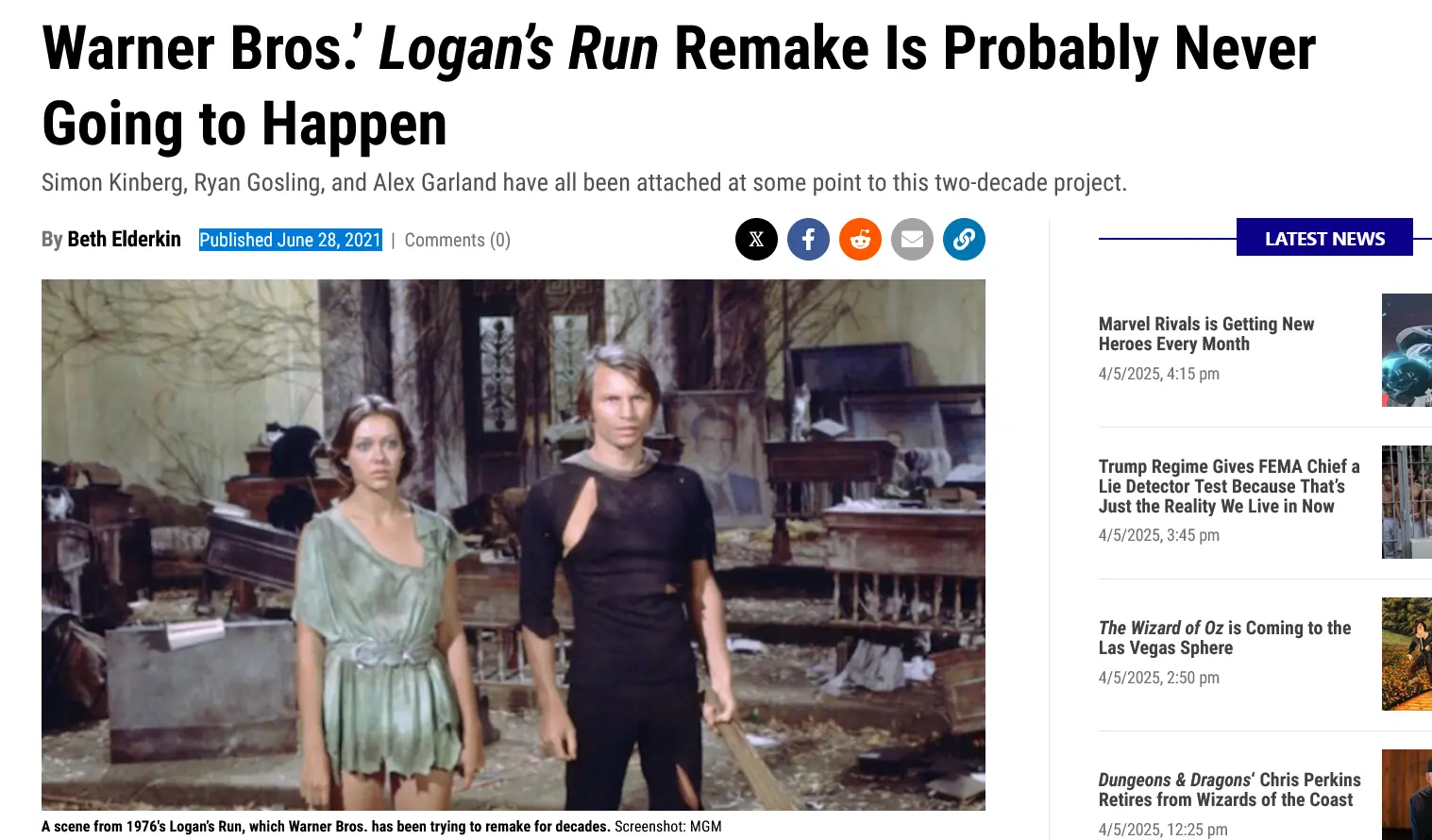Open Marvel Rivals New Heroes article
Screen dimensions: 1432x840
tap(1206, 334)
